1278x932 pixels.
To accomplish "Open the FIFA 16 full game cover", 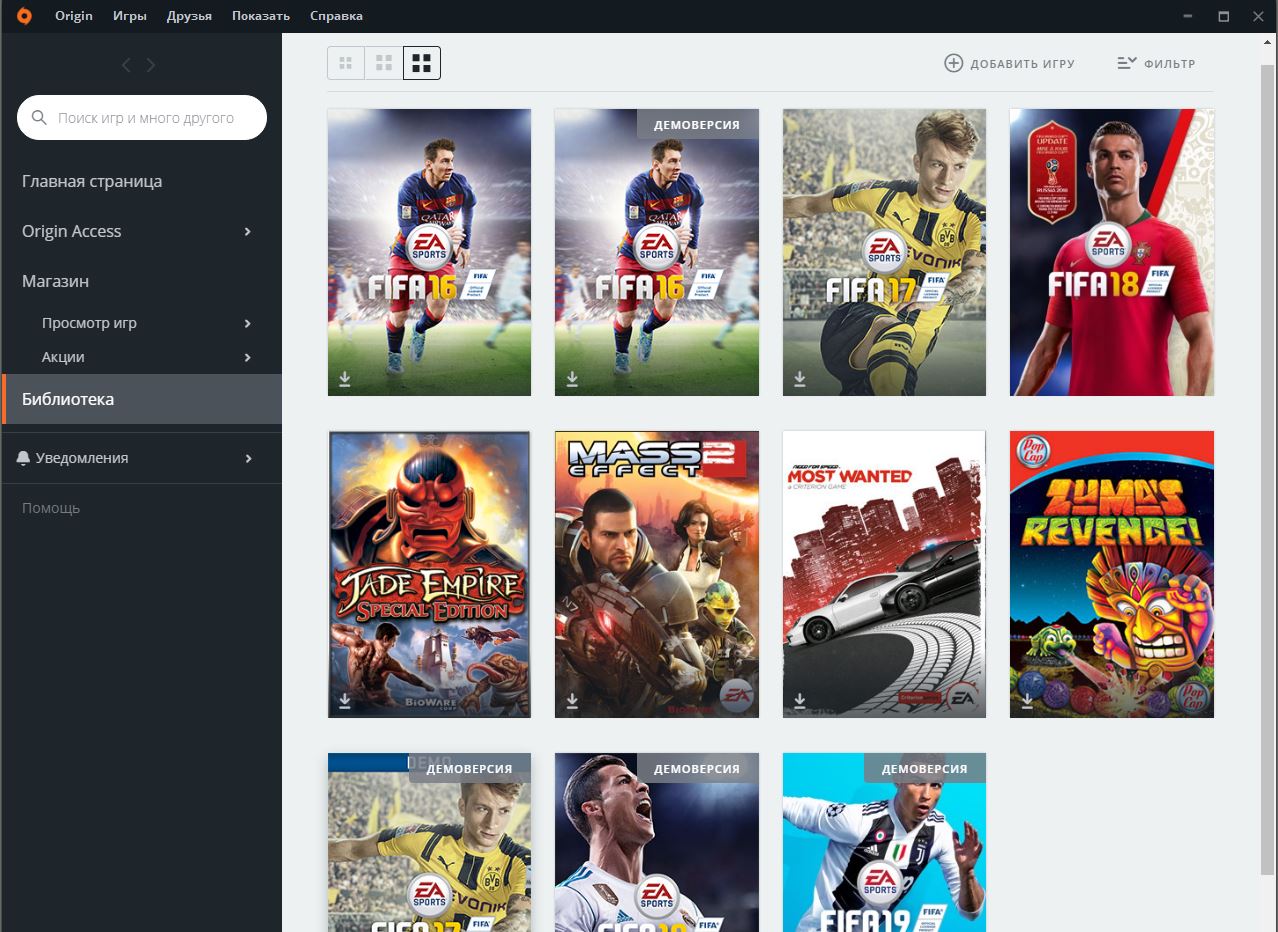I will click(x=430, y=252).
